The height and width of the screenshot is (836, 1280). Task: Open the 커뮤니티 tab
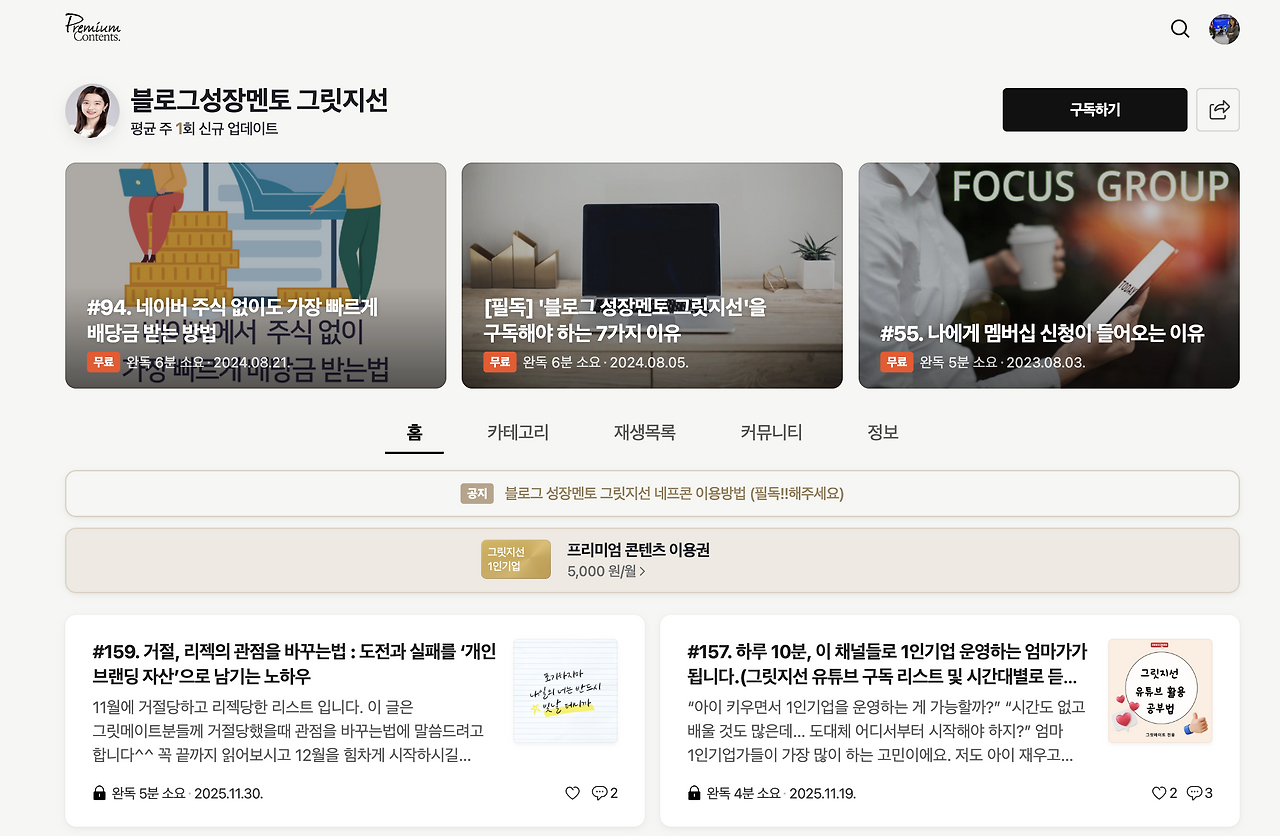pyautogui.click(x=771, y=433)
